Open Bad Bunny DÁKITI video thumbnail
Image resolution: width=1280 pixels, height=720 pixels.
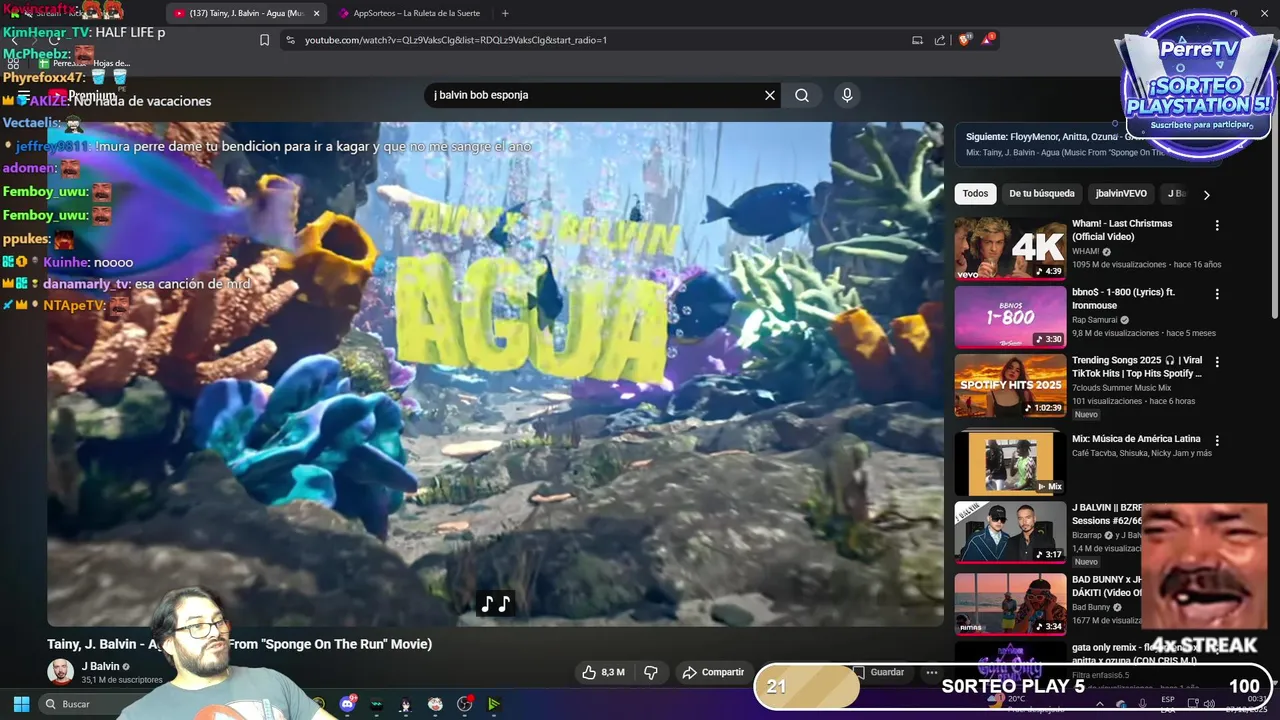(x=1010, y=604)
